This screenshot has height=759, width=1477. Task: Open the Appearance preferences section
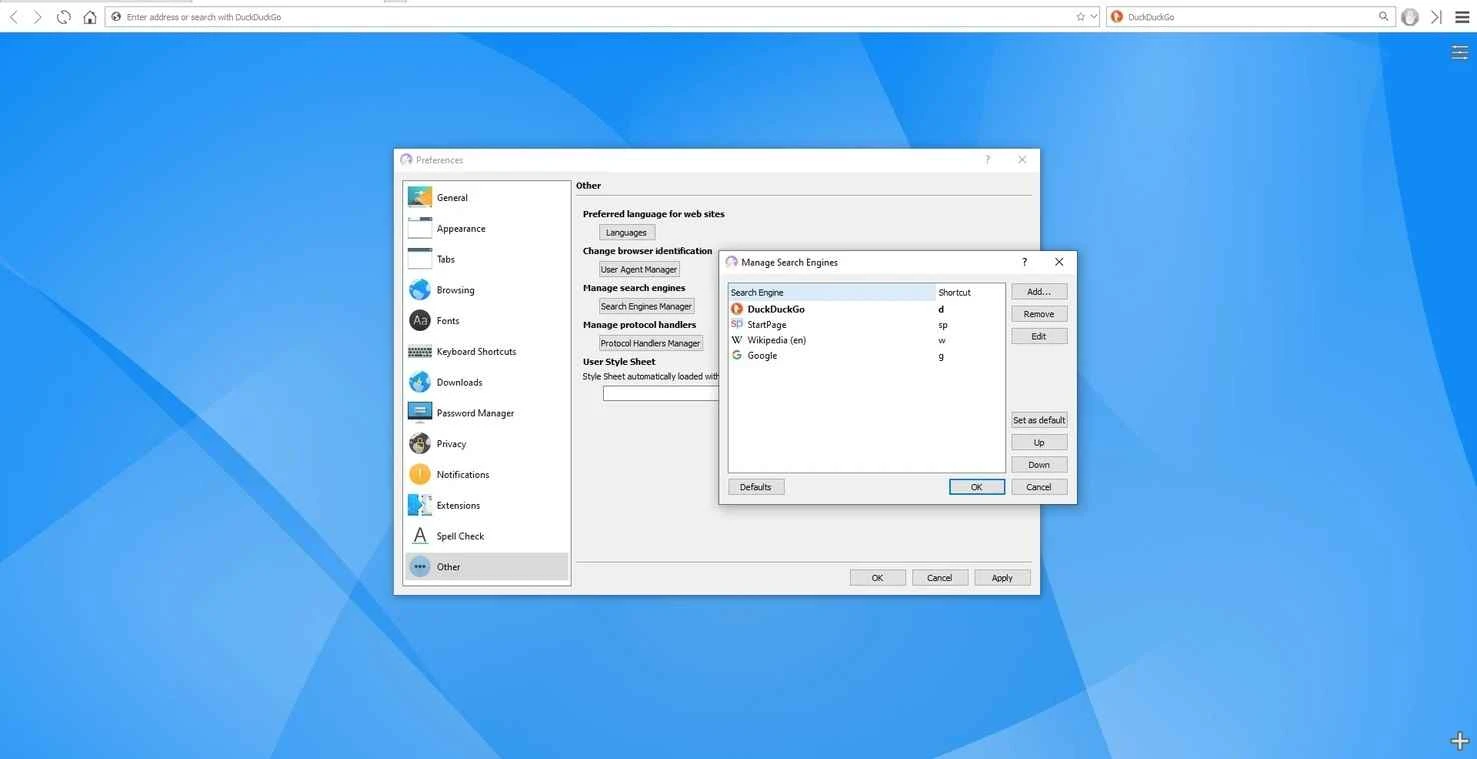[487, 229]
